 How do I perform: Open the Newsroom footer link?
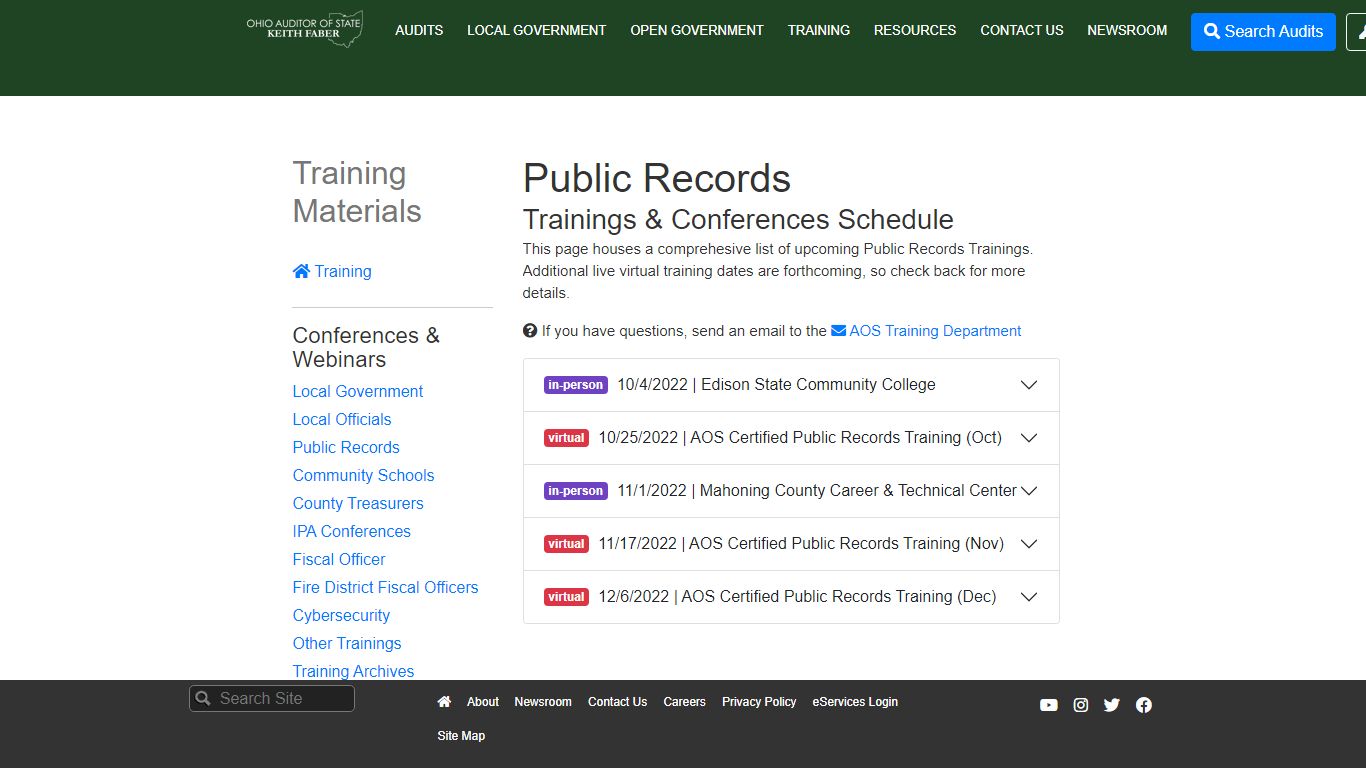543,702
